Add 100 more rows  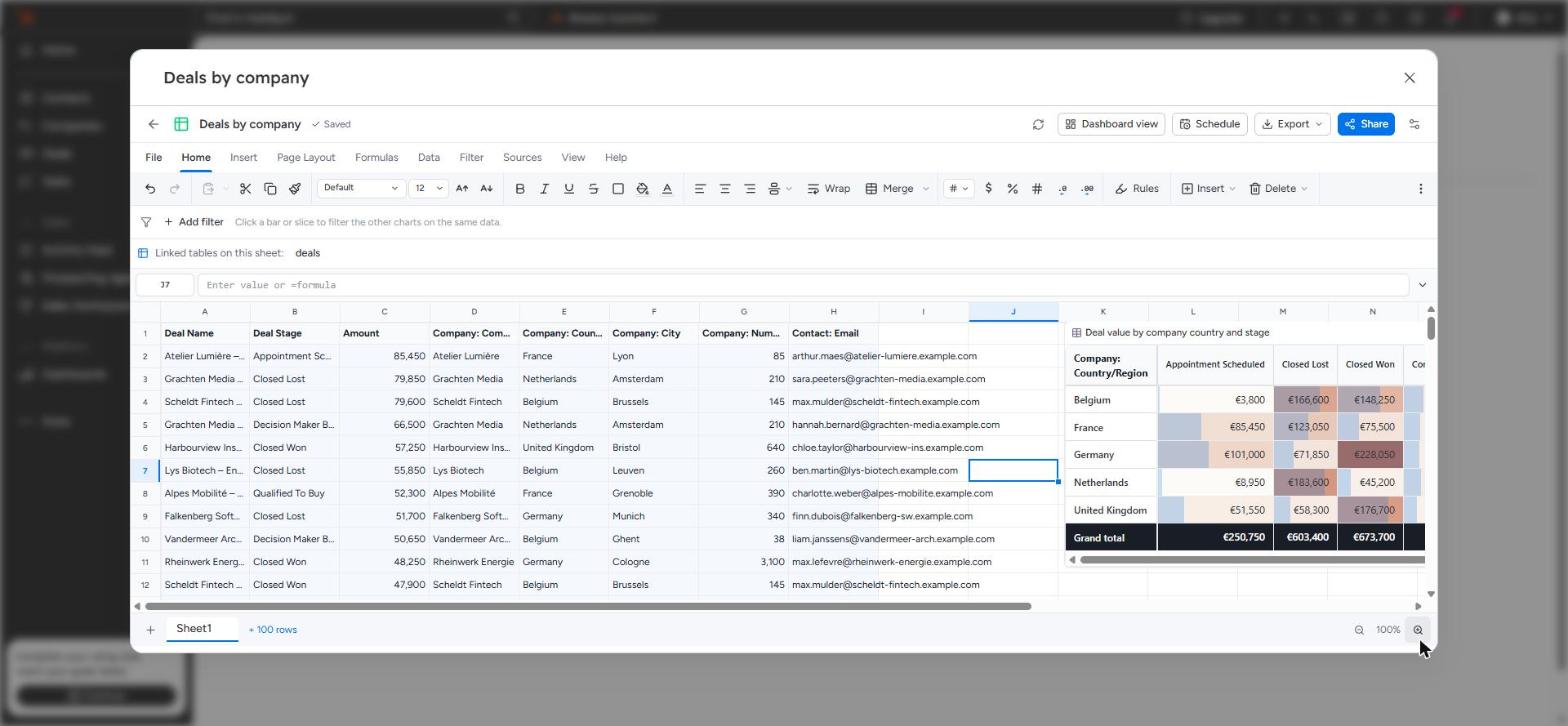(x=272, y=630)
